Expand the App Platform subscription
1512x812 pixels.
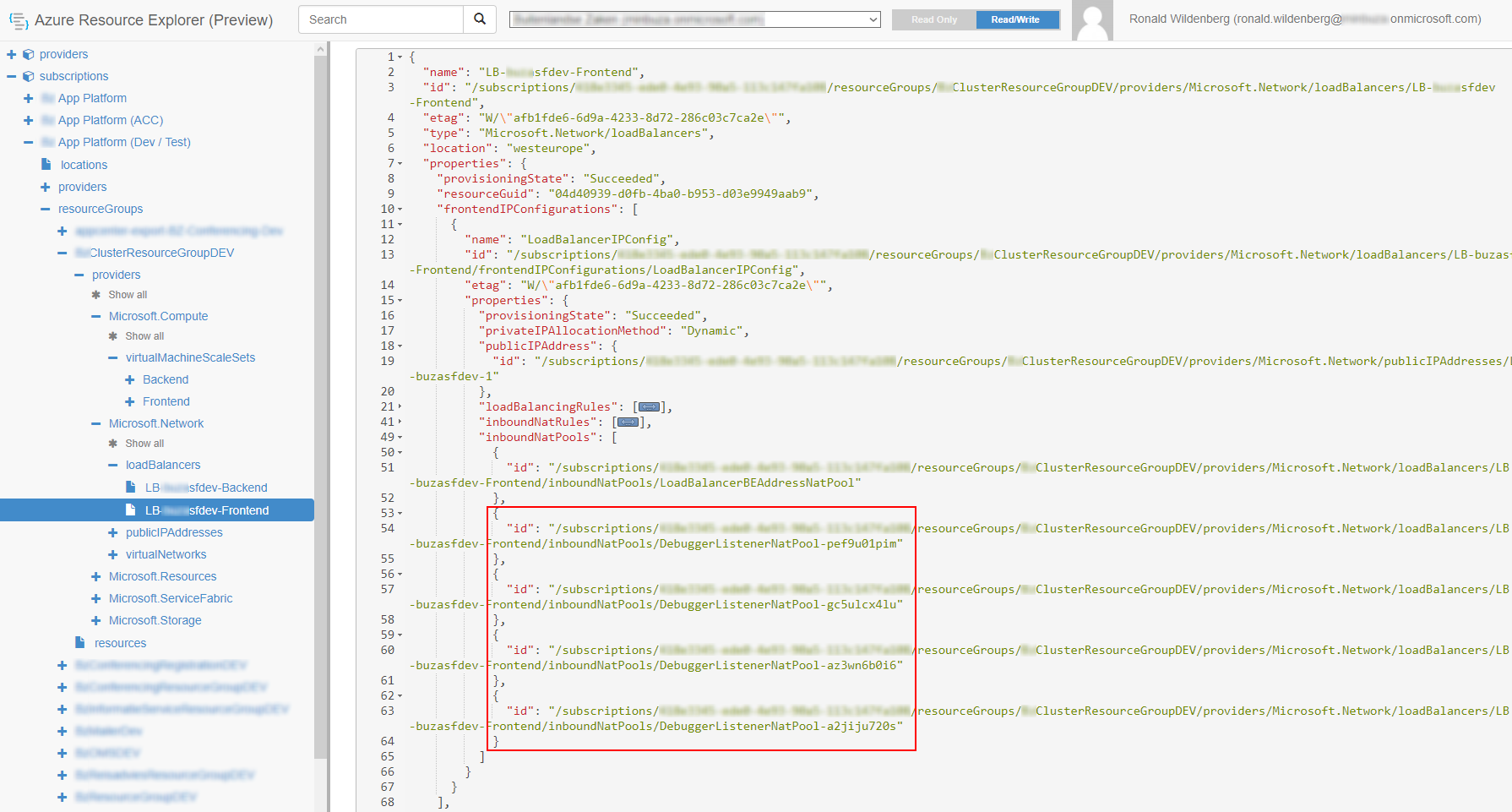tap(29, 98)
